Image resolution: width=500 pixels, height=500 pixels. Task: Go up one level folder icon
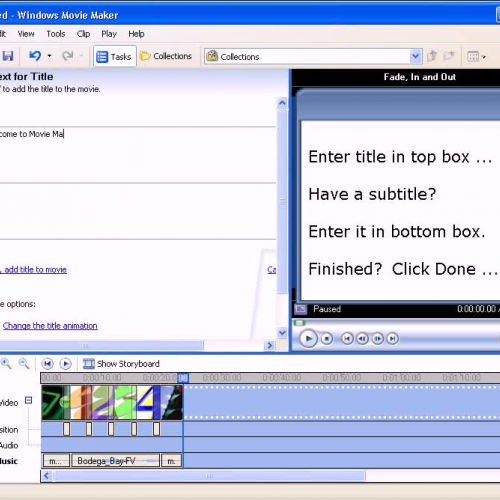[432, 56]
